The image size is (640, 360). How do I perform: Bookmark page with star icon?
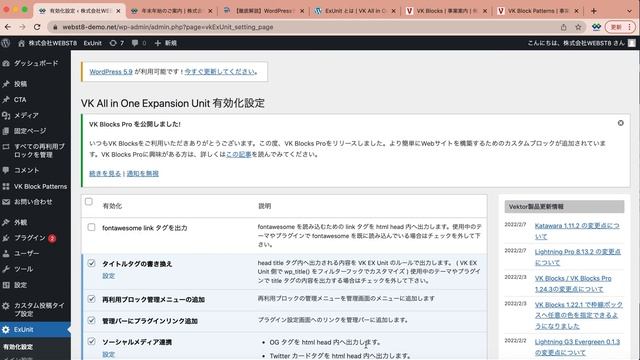578,27
